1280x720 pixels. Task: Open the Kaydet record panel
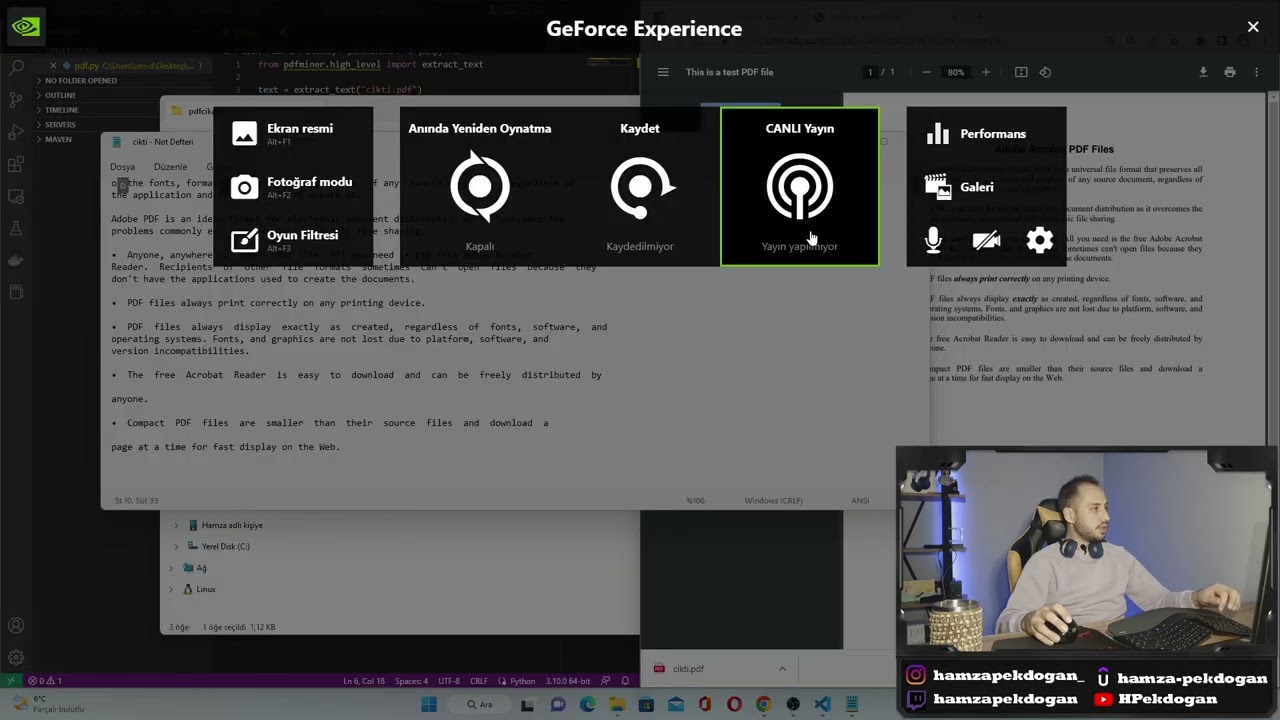[640, 187]
